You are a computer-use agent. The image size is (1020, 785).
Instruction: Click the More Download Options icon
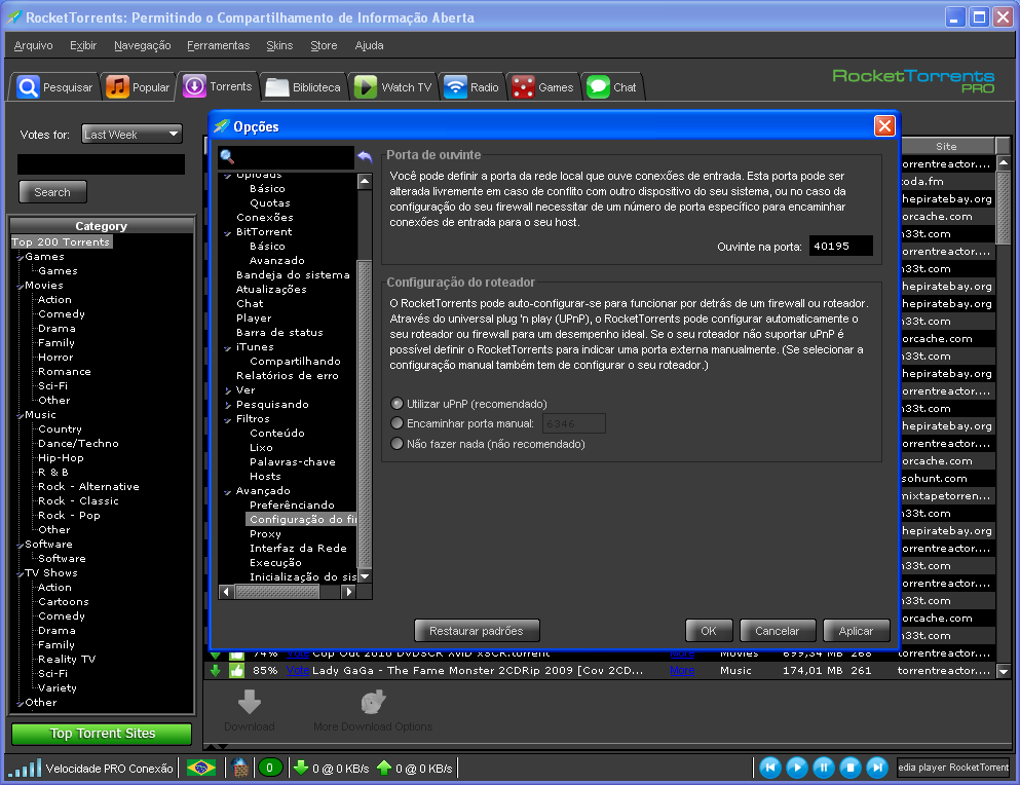(373, 702)
